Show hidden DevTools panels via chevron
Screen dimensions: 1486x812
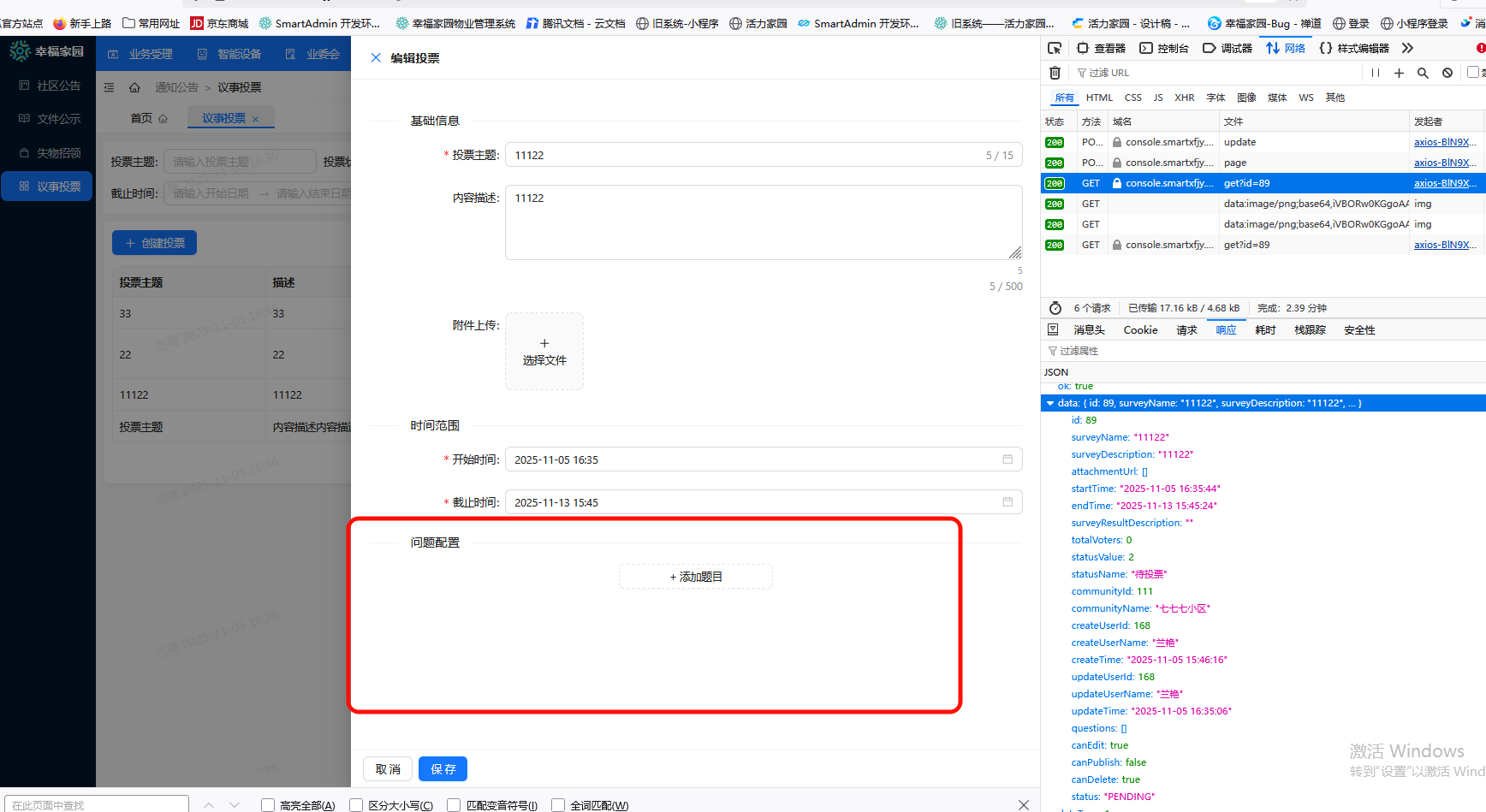pyautogui.click(x=1407, y=48)
